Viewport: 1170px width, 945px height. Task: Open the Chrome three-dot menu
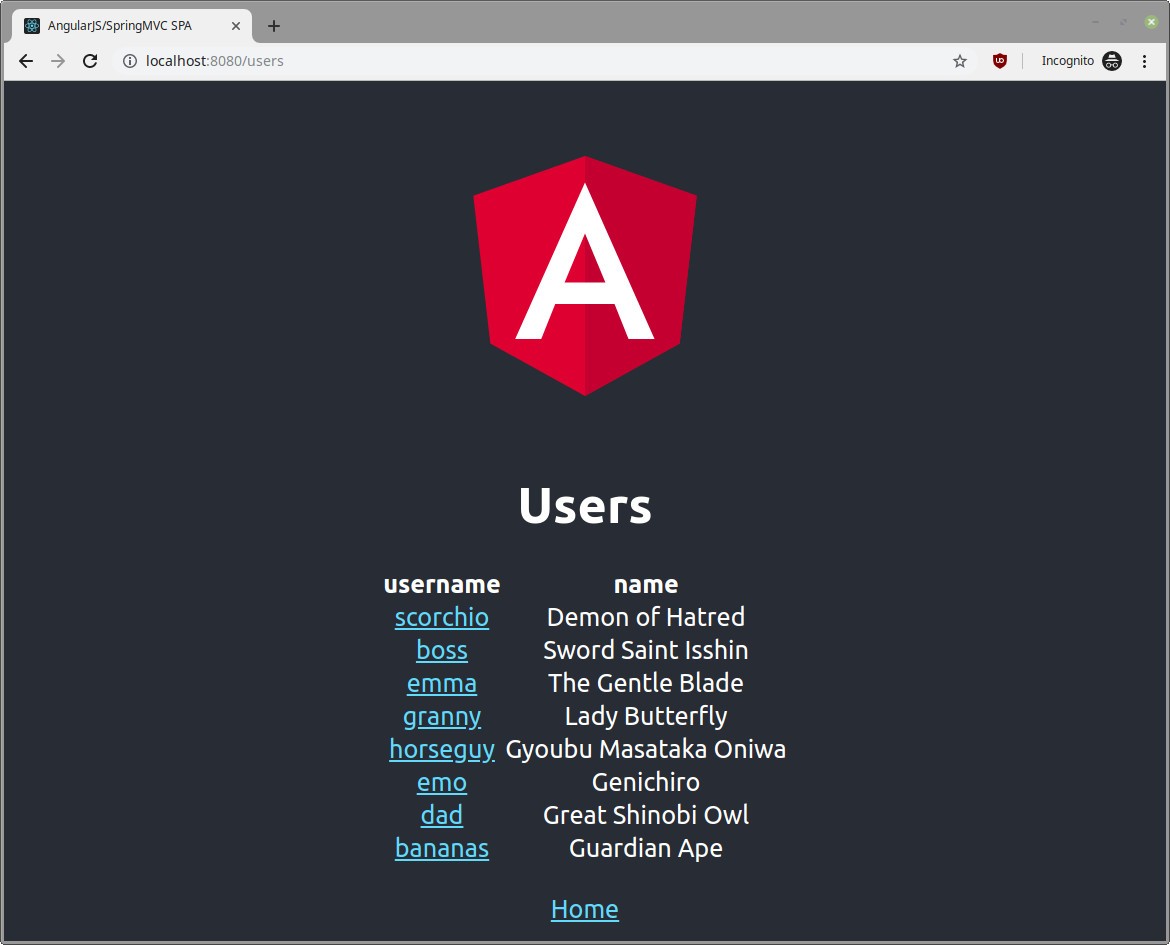tap(1144, 61)
